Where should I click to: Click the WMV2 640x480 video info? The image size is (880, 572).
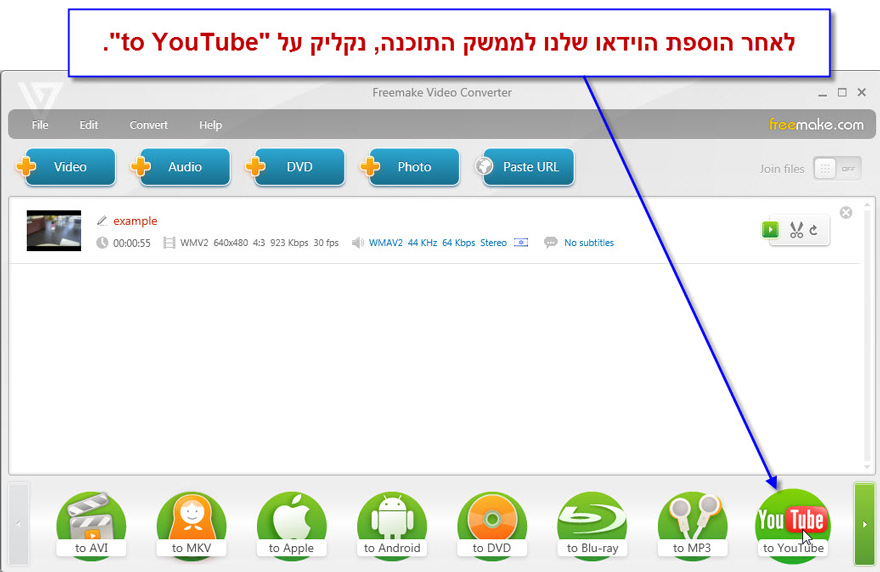click(259, 242)
